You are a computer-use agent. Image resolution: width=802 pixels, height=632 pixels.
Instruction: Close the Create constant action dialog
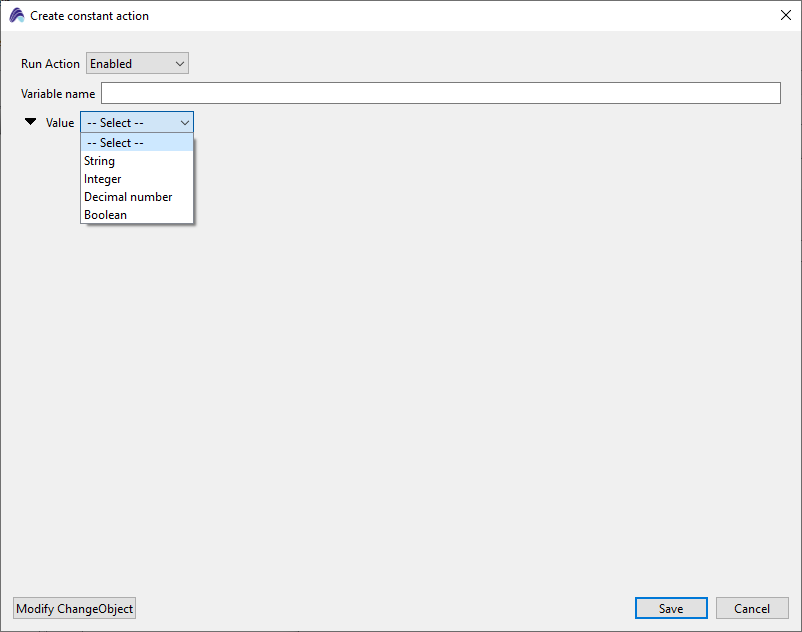click(x=785, y=16)
